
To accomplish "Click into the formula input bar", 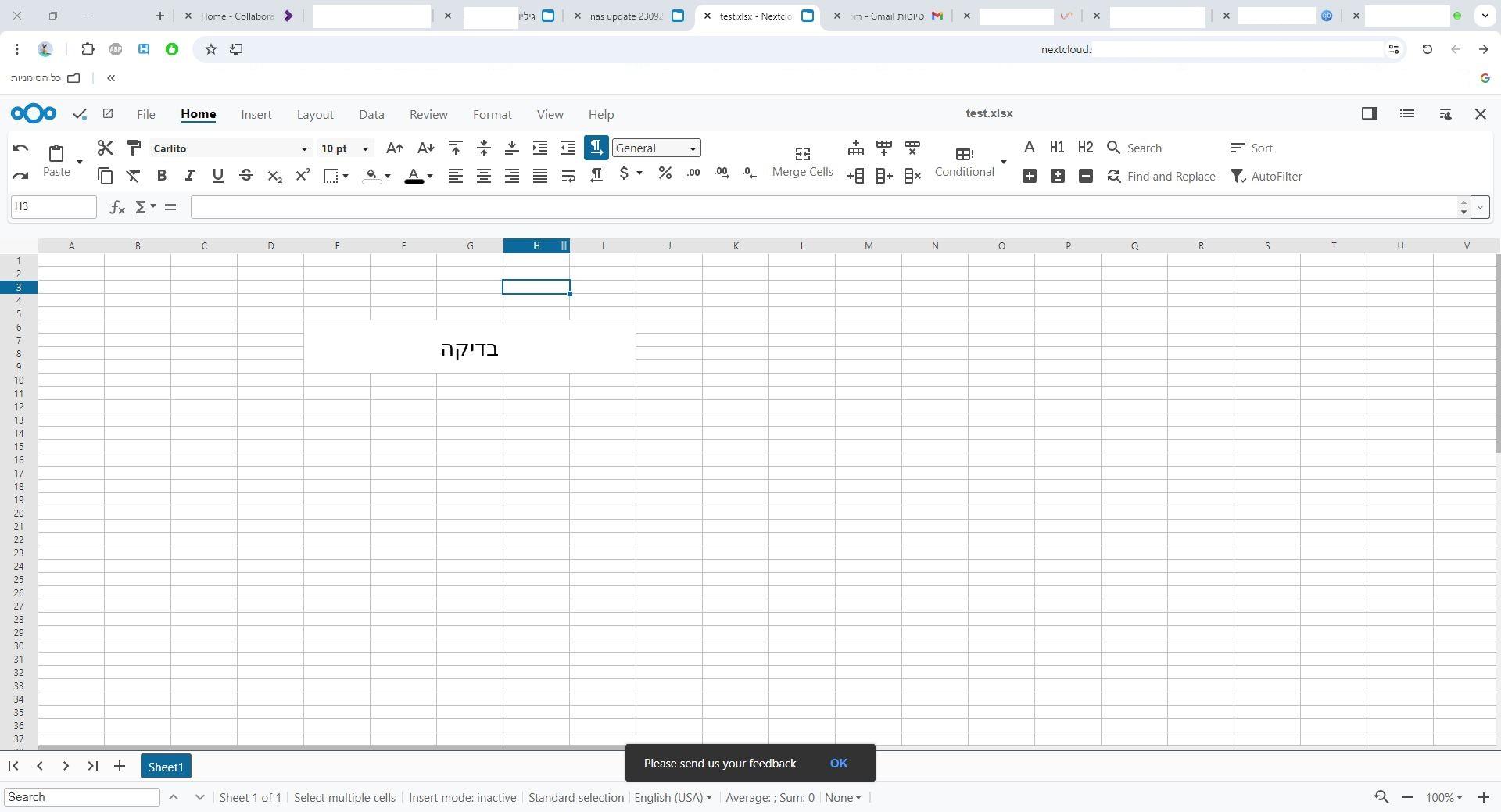I will [821, 207].
